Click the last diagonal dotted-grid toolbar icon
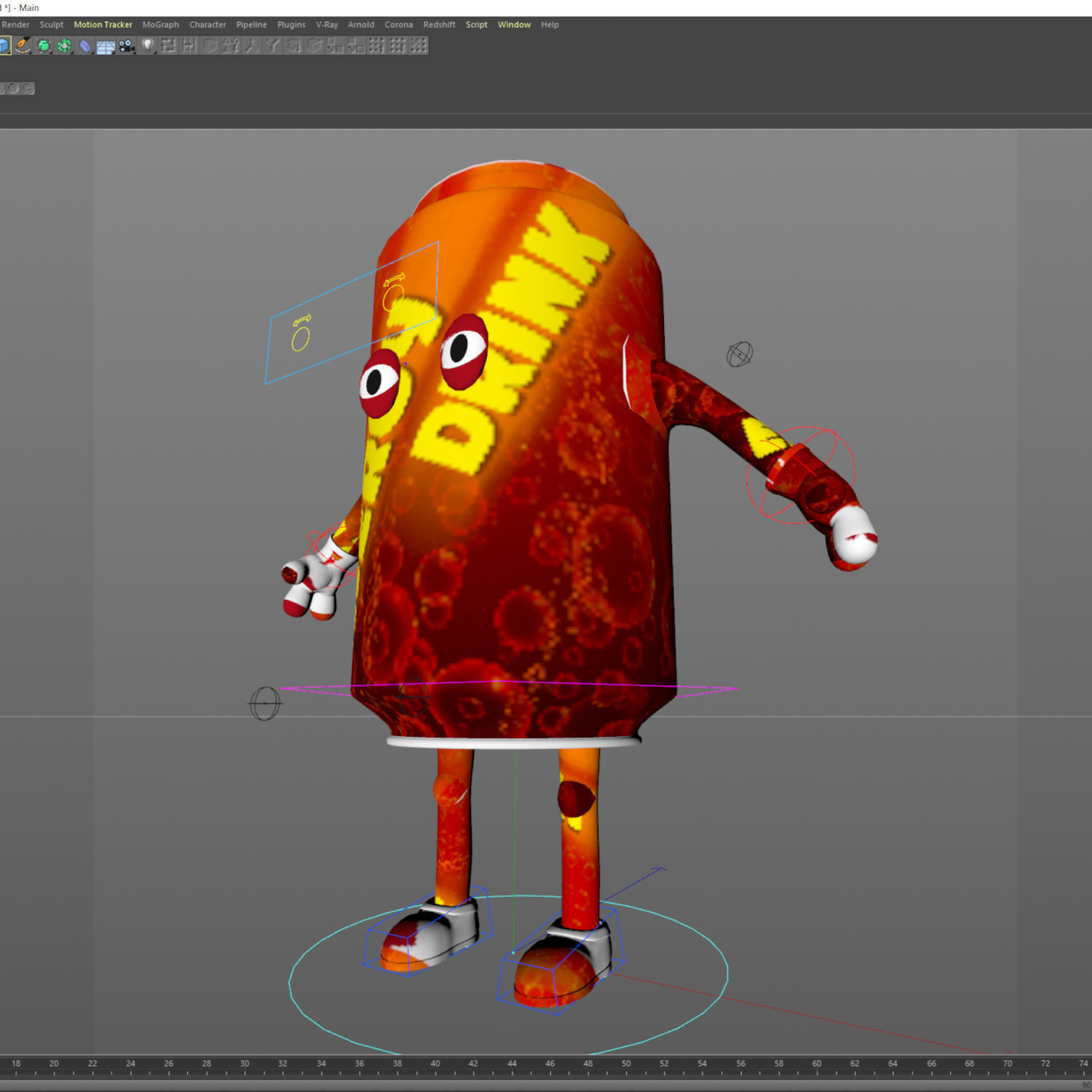Viewport: 1092px width, 1092px height. pyautogui.click(x=419, y=45)
